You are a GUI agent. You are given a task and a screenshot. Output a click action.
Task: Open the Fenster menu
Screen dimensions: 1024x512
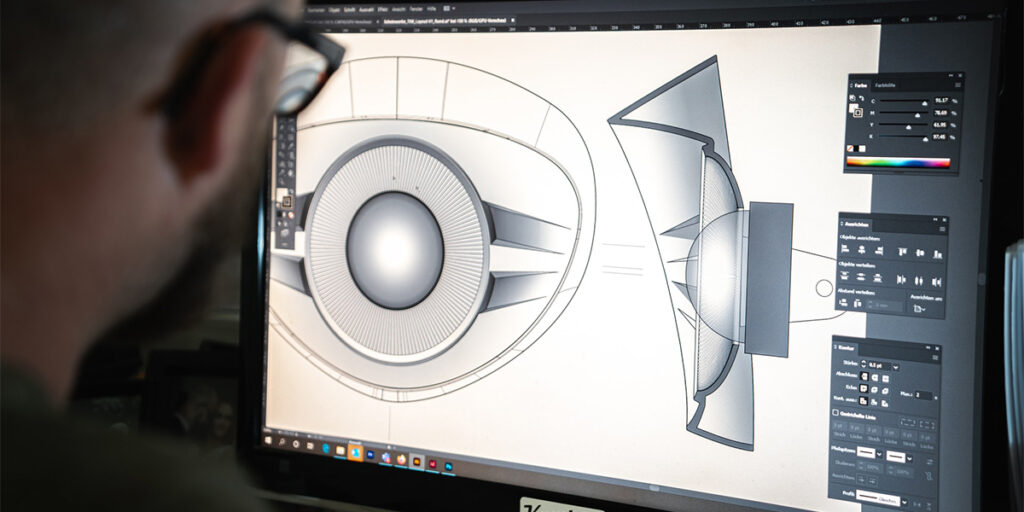[x=416, y=9]
